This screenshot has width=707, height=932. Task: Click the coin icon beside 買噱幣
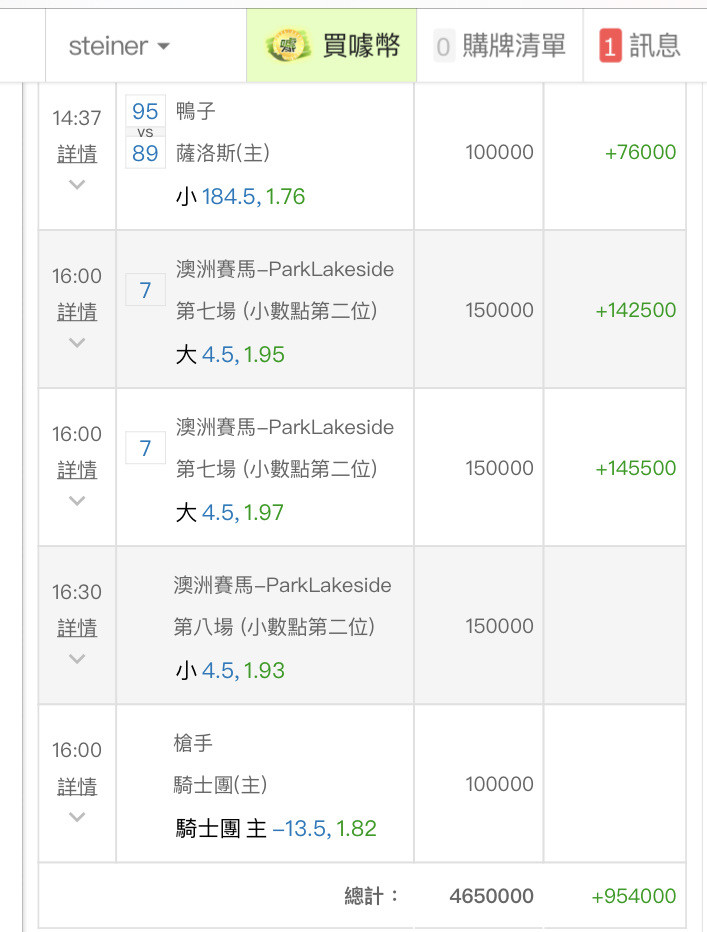click(x=288, y=46)
